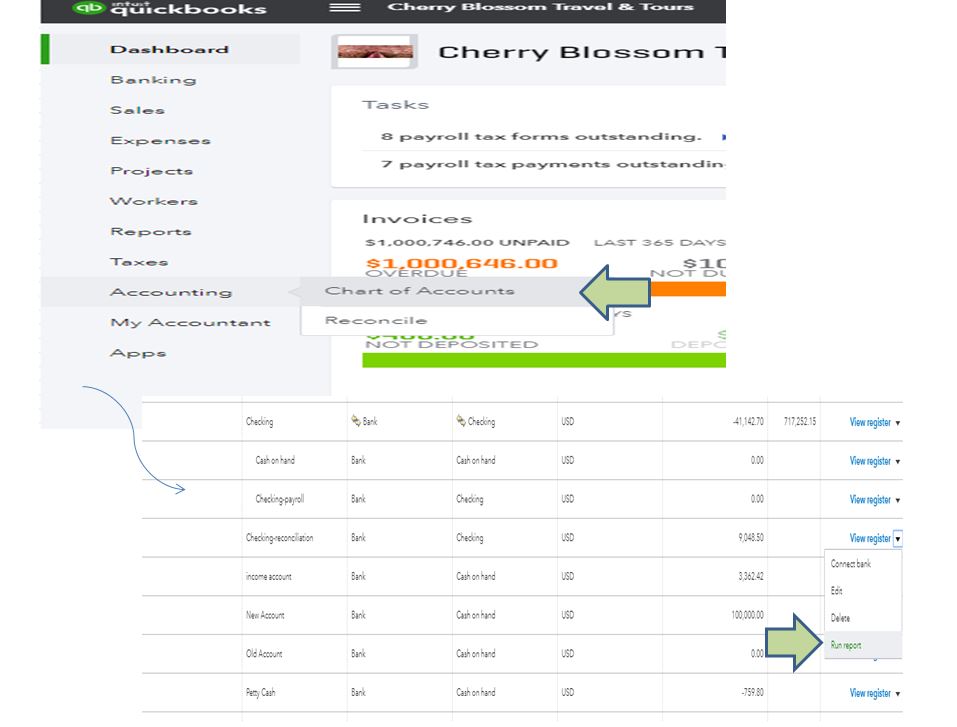
Task: Click the QuickBooks logo icon
Action: [89, 8]
